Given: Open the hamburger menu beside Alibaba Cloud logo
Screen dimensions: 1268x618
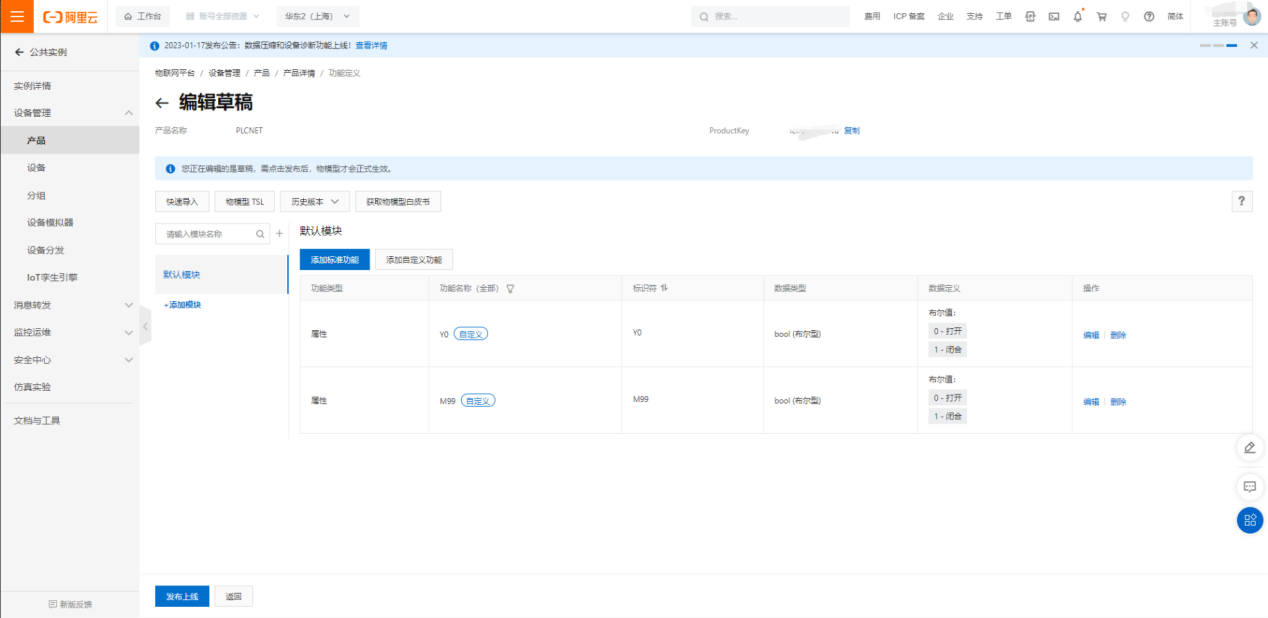Looking at the screenshot, I should pos(17,16).
